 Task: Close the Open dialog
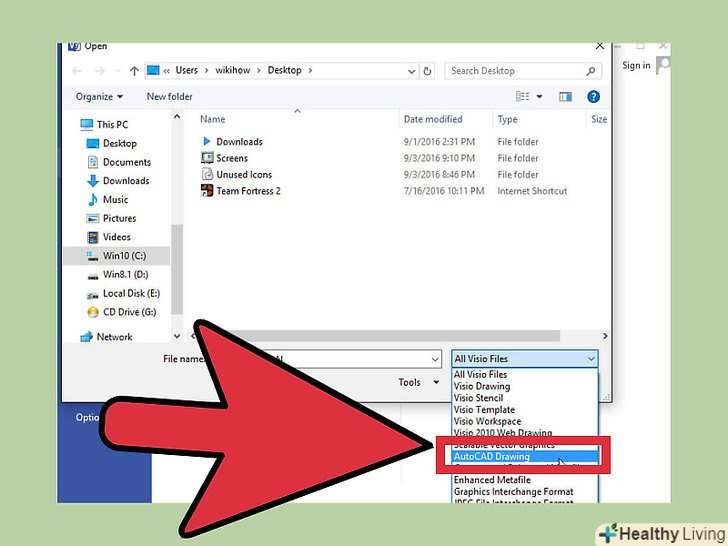(x=599, y=46)
